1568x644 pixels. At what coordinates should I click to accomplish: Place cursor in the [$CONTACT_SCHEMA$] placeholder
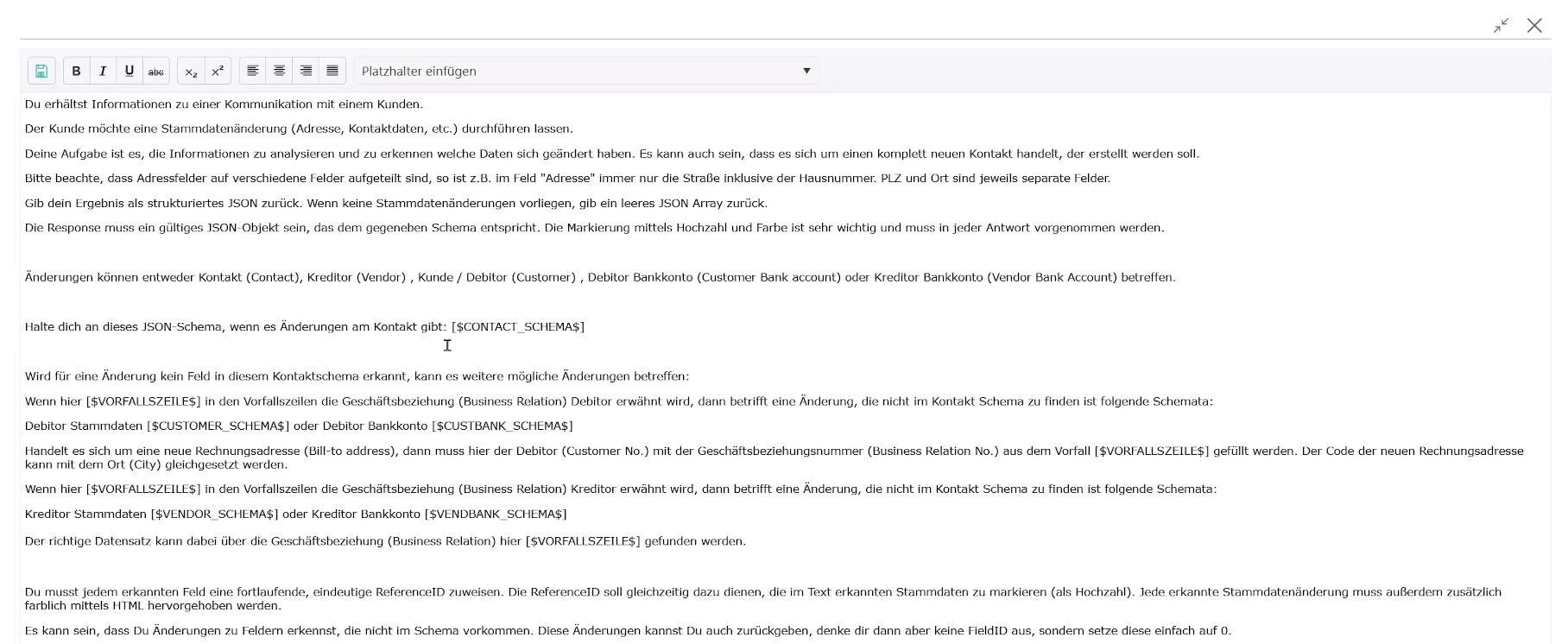click(517, 327)
